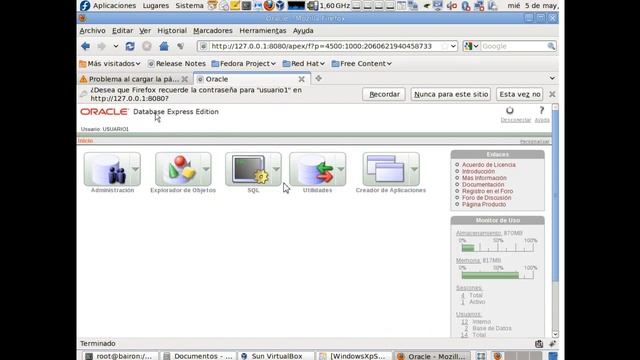Click the Oracle logo
640x360 pixels.
pos(104,112)
